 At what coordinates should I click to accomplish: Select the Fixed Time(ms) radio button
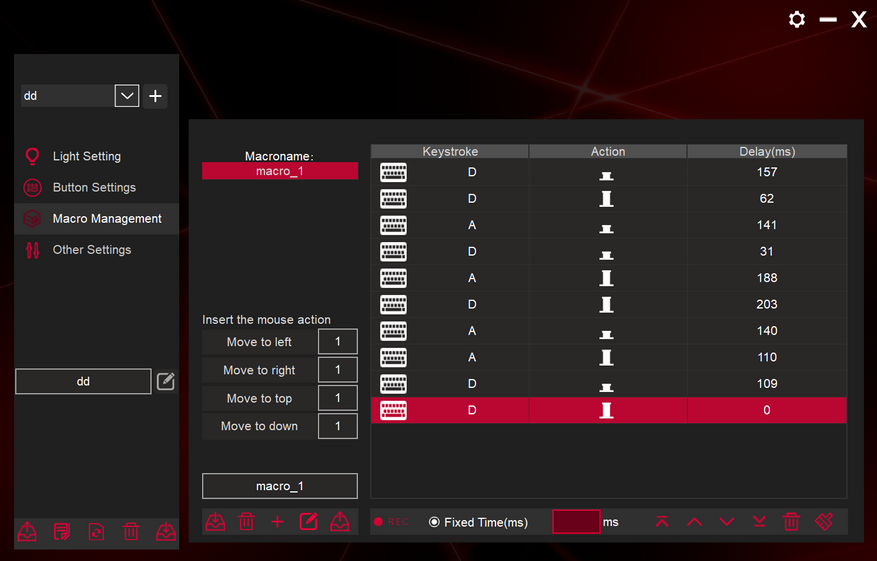point(435,522)
